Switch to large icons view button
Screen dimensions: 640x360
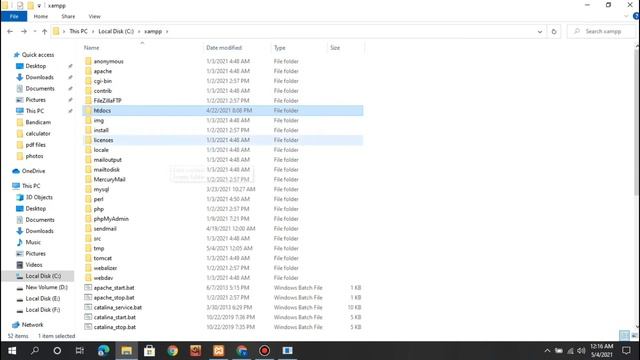[x=634, y=336]
